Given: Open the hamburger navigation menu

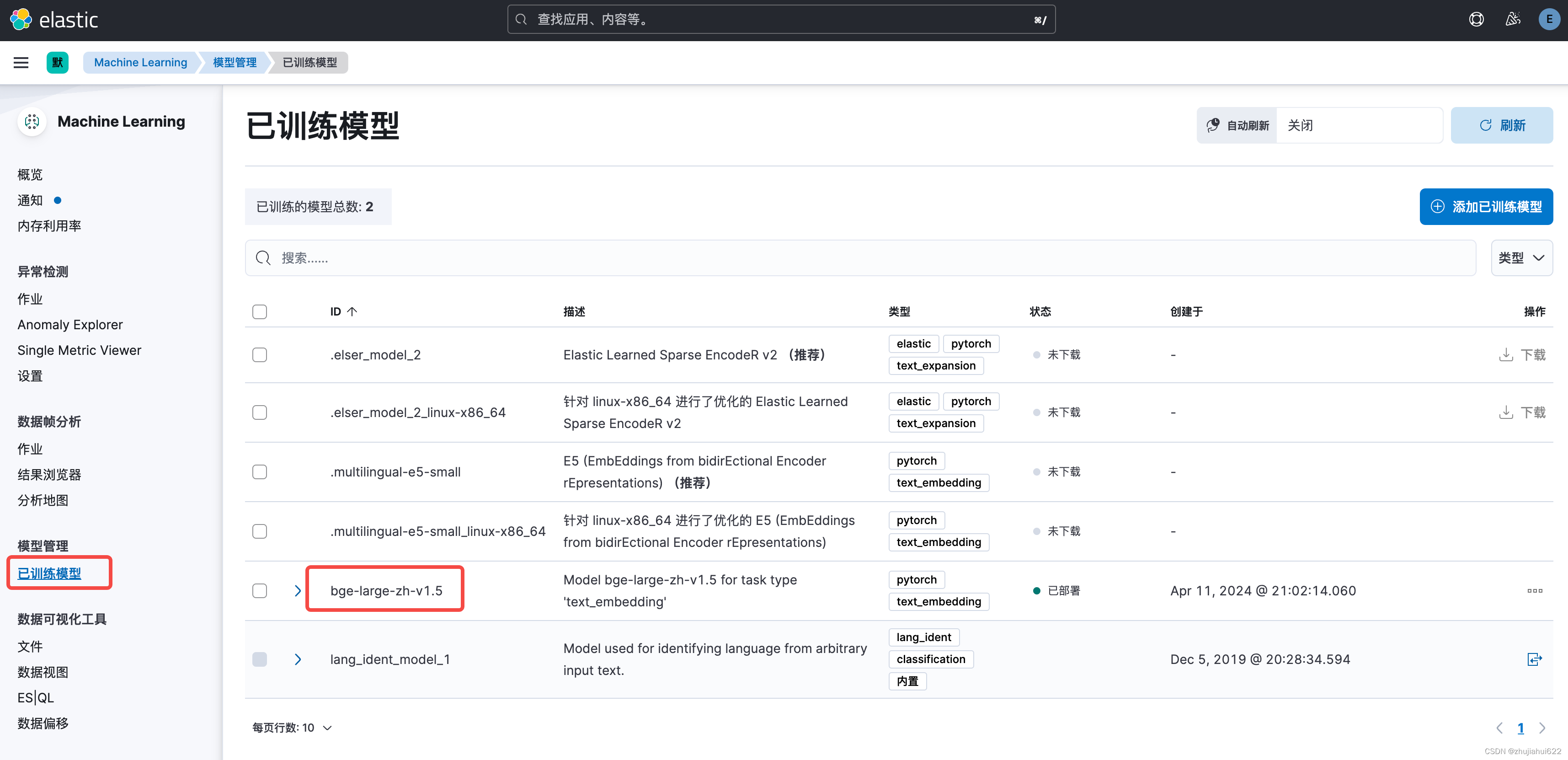Looking at the screenshot, I should 21,62.
